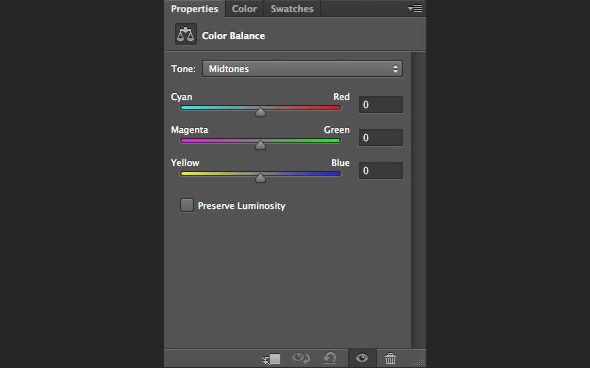Click the Yellow-Blue slider handle
This screenshot has width=590, height=368.
pos(260,178)
